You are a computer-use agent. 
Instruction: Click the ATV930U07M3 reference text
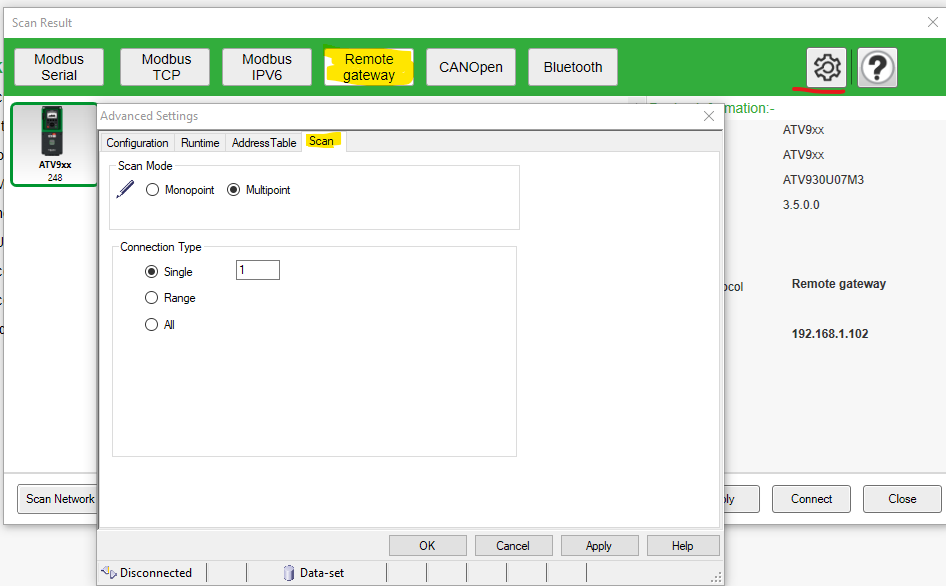(x=823, y=180)
